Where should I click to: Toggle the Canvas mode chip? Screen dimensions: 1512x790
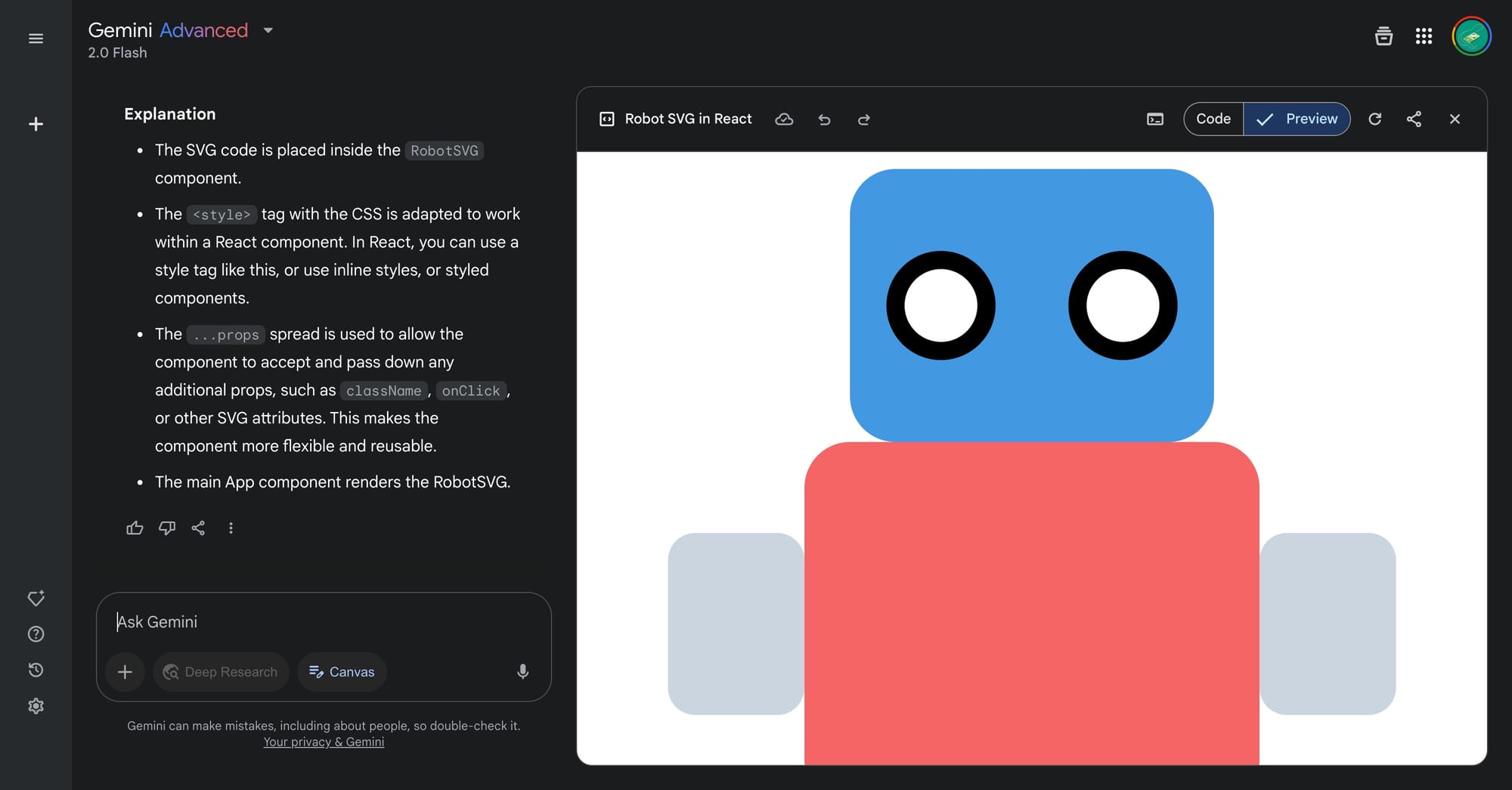342,672
